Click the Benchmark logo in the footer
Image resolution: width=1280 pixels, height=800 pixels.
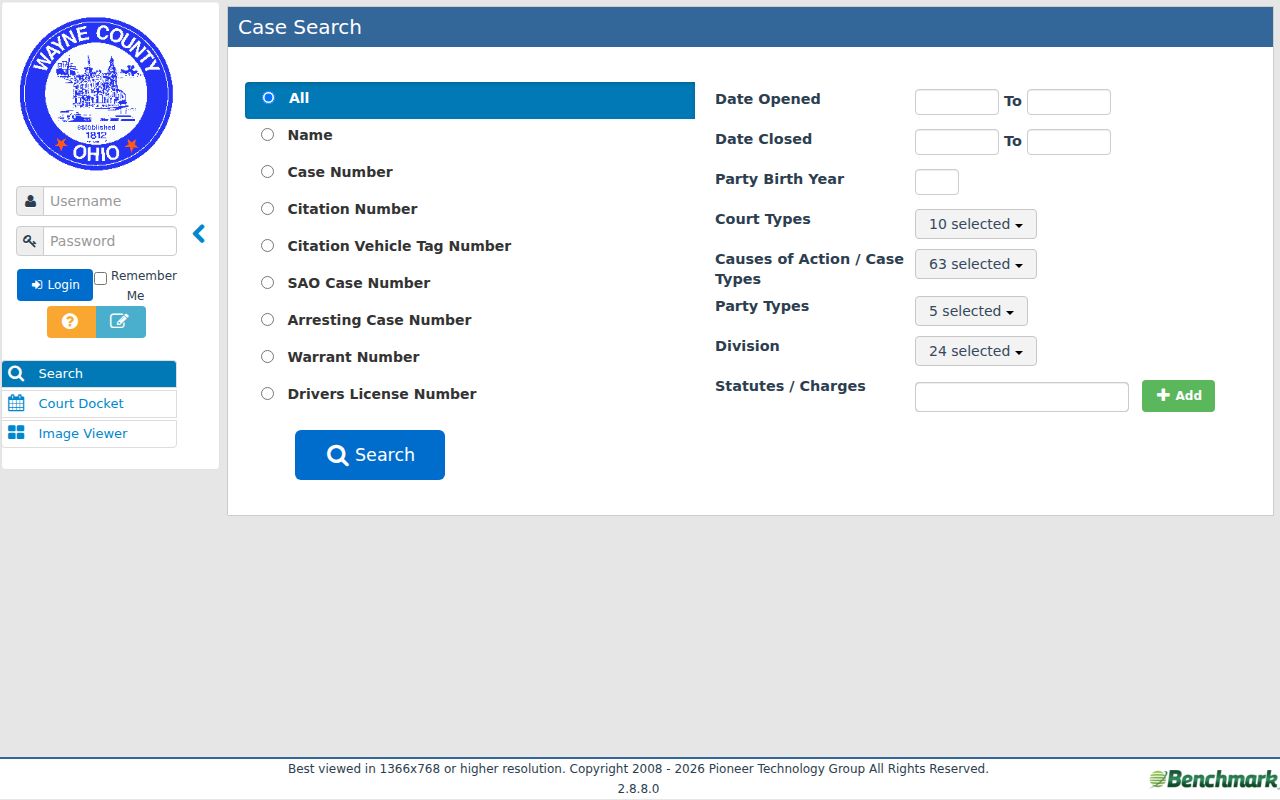[x=1213, y=779]
